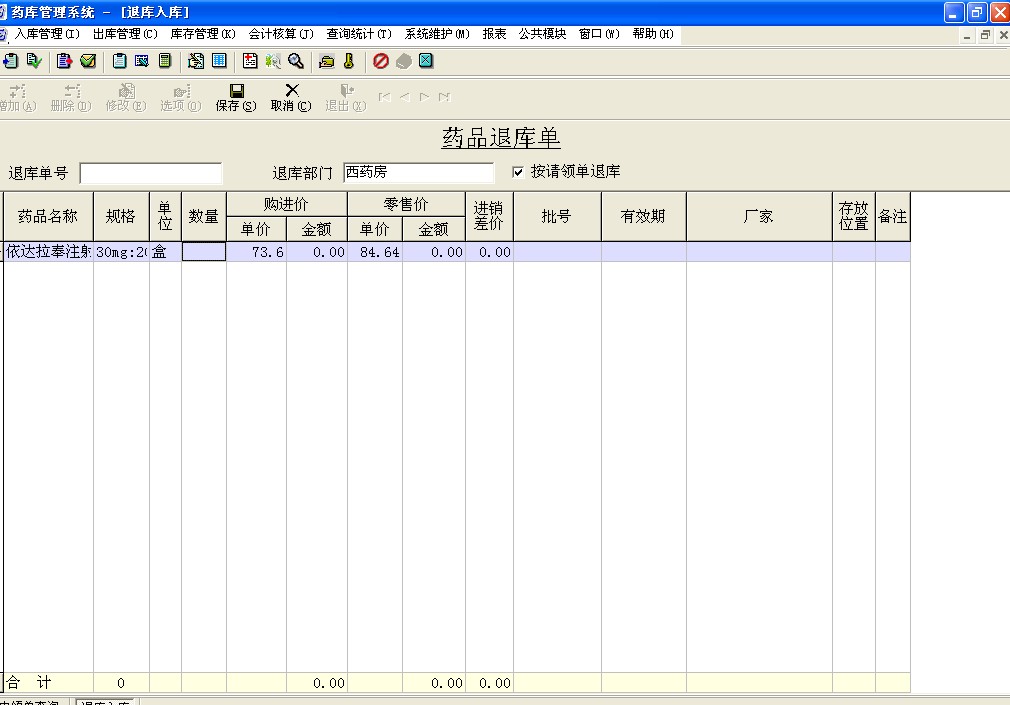Open the 系统维护(M) menu
This screenshot has height=705, width=1010.
[x=437, y=34]
